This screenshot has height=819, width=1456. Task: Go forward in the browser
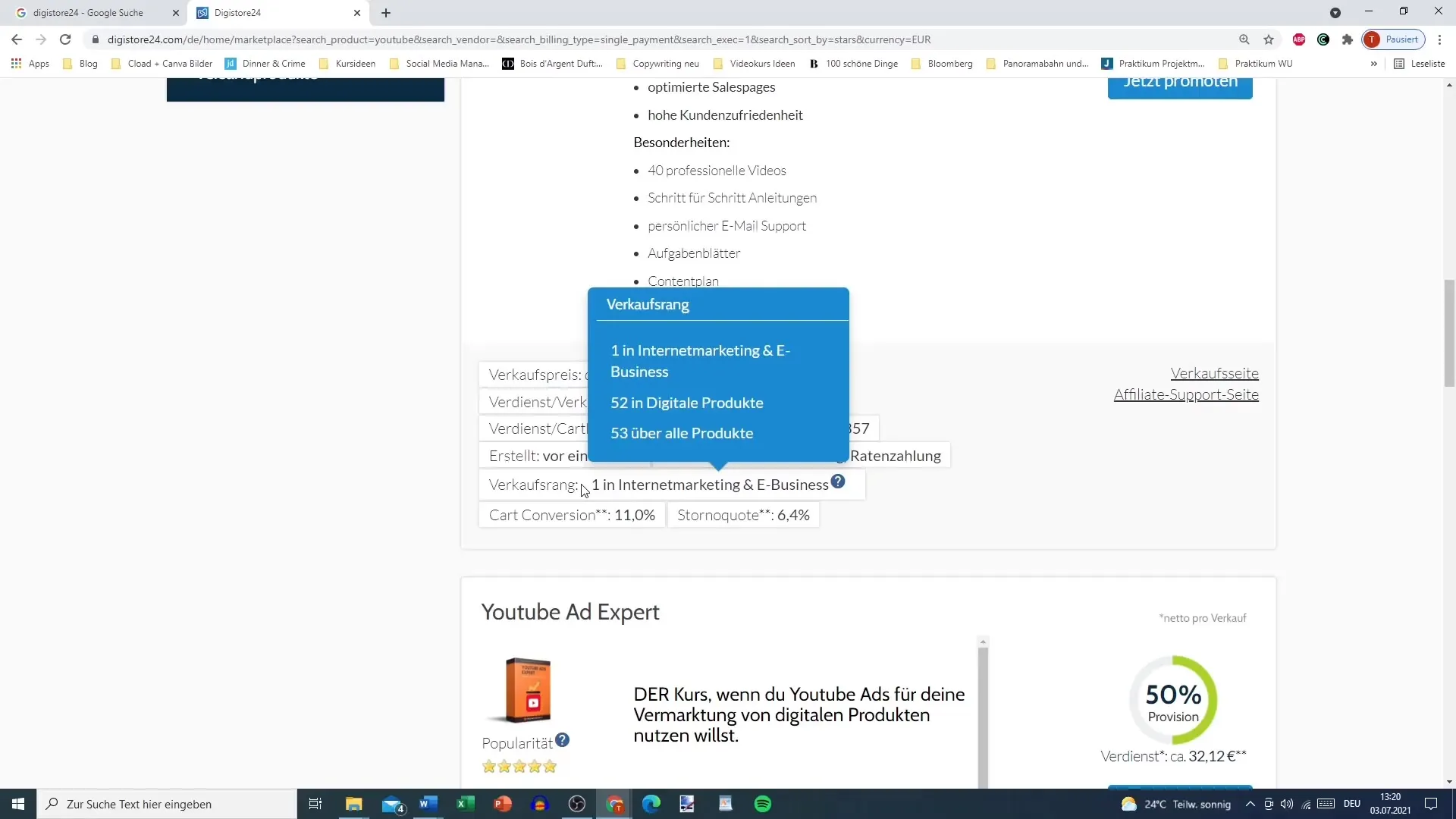point(41,39)
